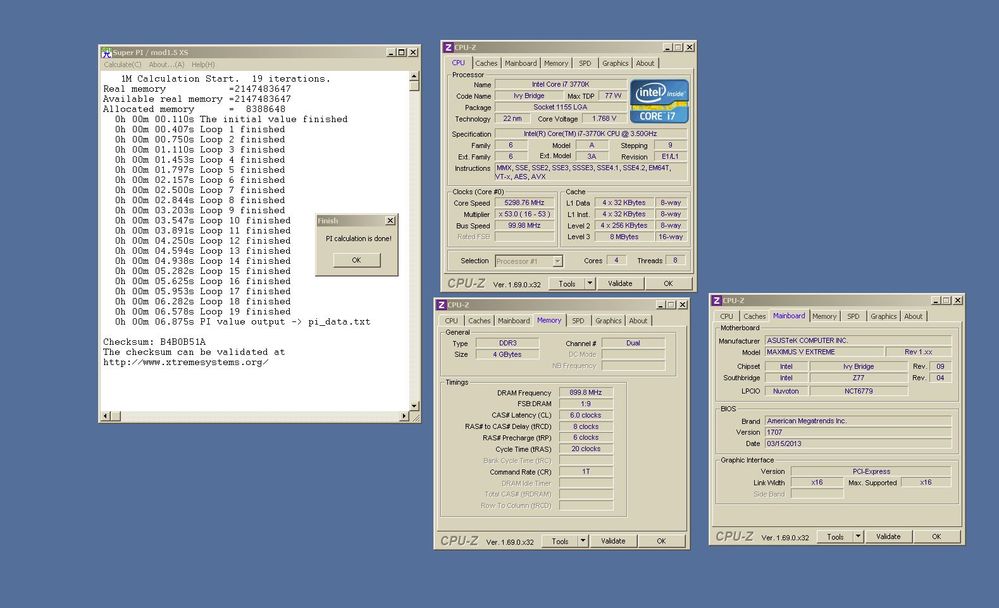999x608 pixels.
Task: Click right arrow on Super PI horizontal scrollbar
Action: (404, 416)
